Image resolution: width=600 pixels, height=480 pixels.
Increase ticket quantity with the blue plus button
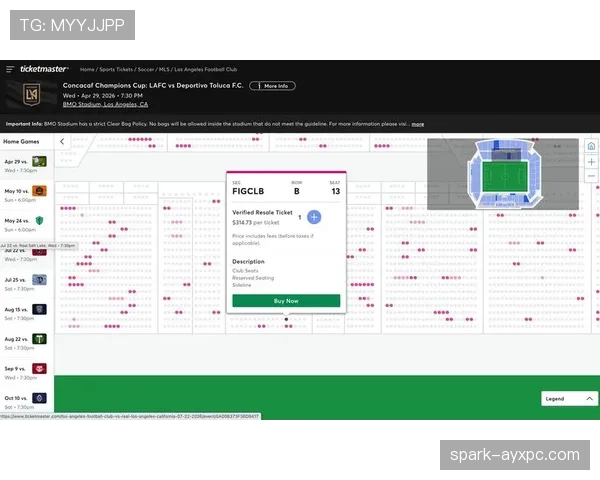(314, 217)
